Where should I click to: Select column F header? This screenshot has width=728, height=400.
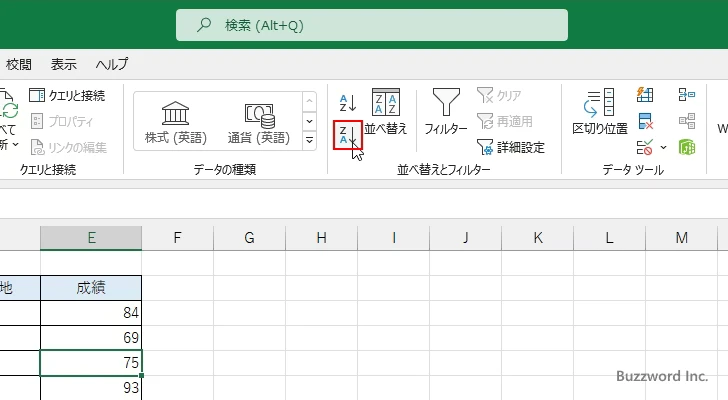[177, 238]
